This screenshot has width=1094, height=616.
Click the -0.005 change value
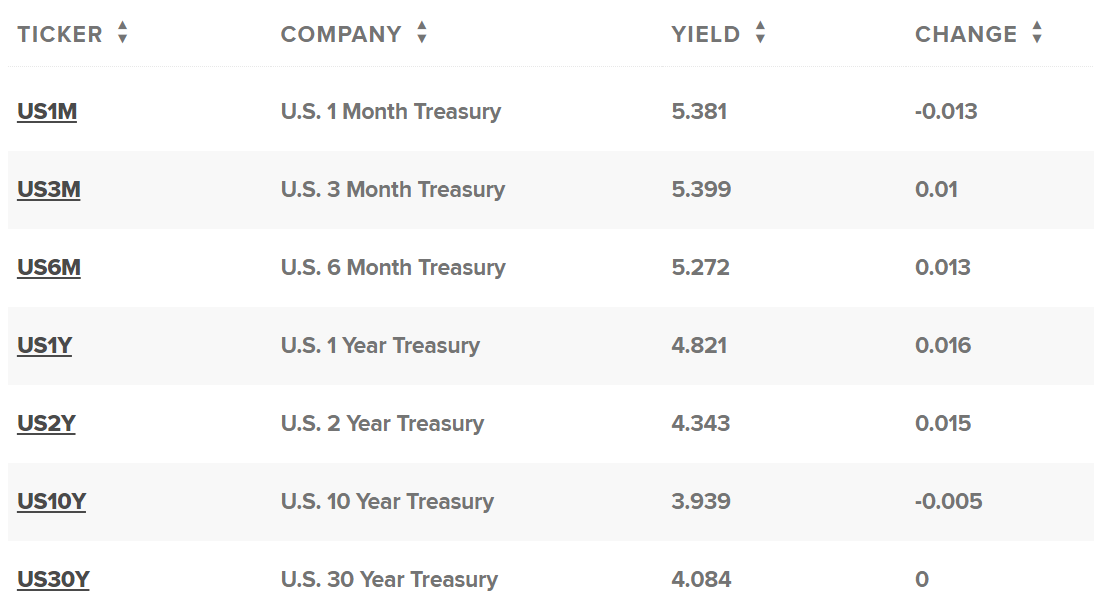point(948,502)
